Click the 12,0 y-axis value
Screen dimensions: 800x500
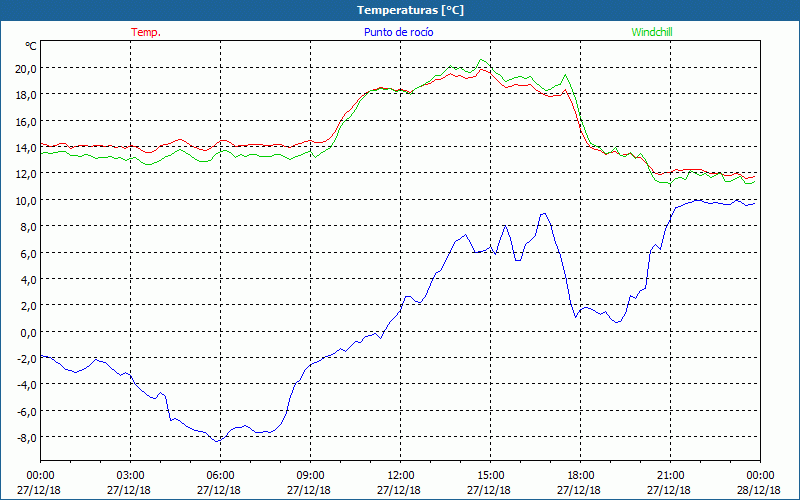click(26, 174)
